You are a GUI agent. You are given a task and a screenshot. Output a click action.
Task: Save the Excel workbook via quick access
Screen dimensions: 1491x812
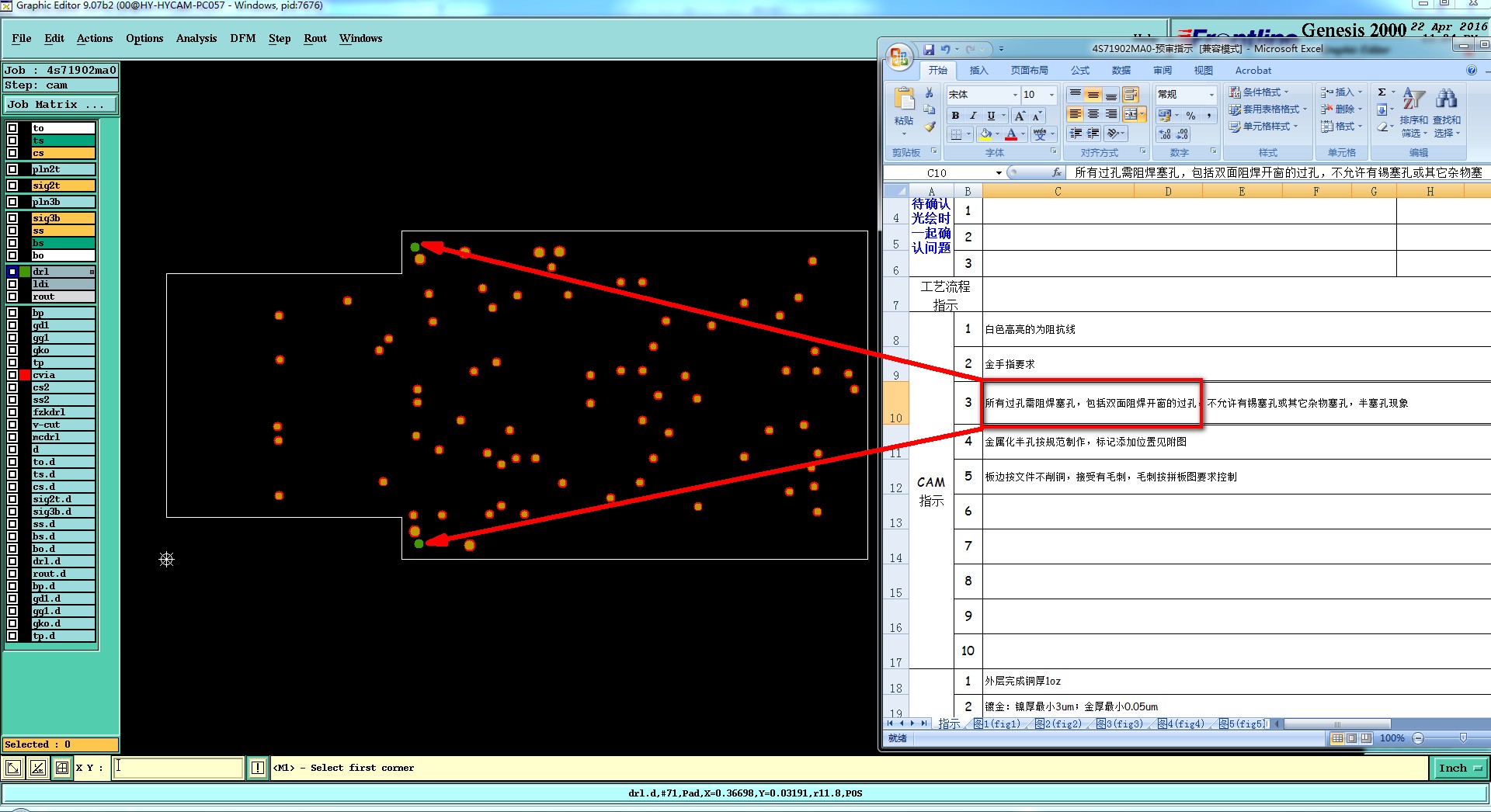(x=929, y=49)
